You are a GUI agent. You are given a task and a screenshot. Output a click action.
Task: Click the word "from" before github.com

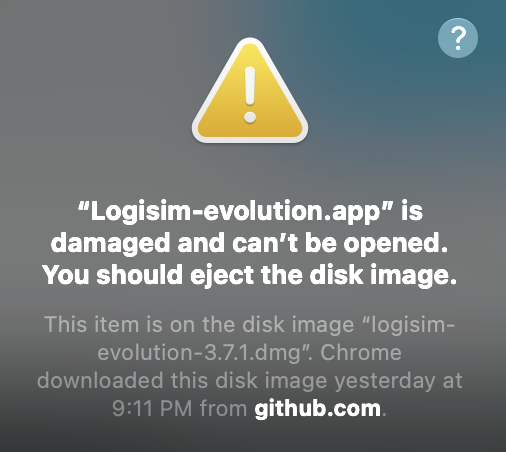pos(223,408)
